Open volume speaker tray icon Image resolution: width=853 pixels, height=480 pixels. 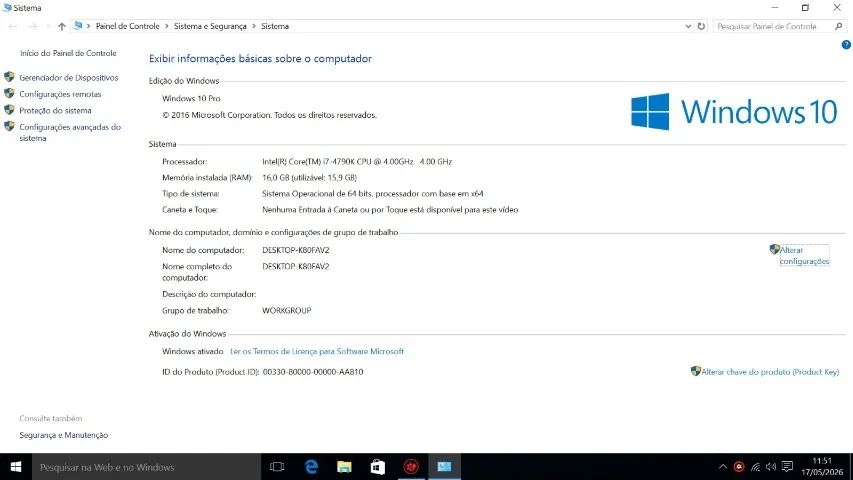(771, 467)
